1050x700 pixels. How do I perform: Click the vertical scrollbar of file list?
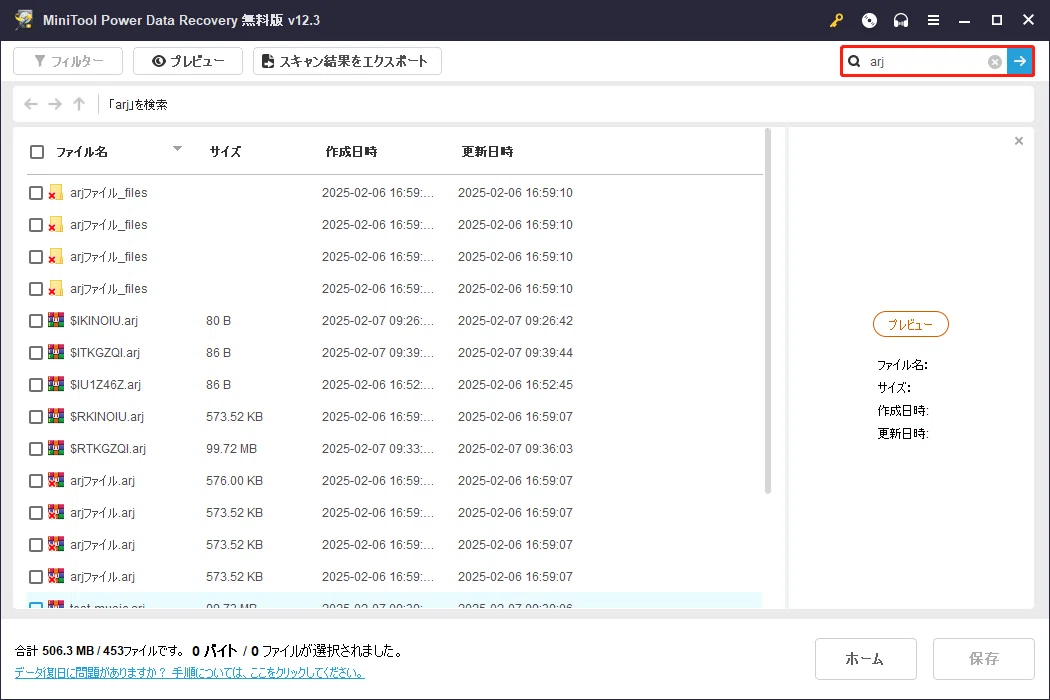click(767, 311)
